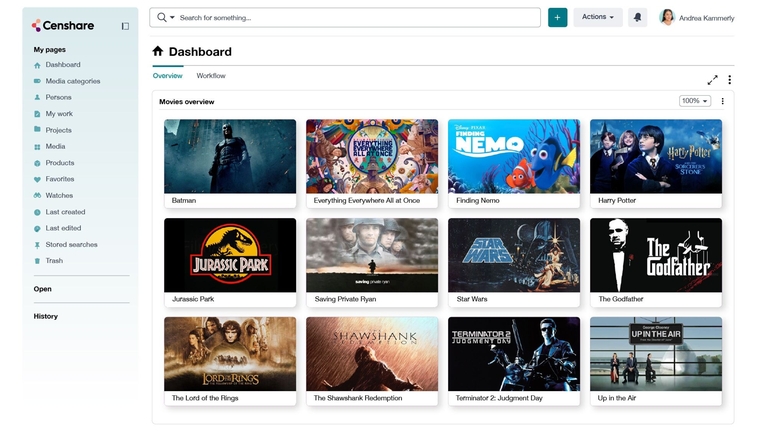Open the Actions dropdown
The width and height of the screenshot is (768, 432).
click(x=598, y=17)
